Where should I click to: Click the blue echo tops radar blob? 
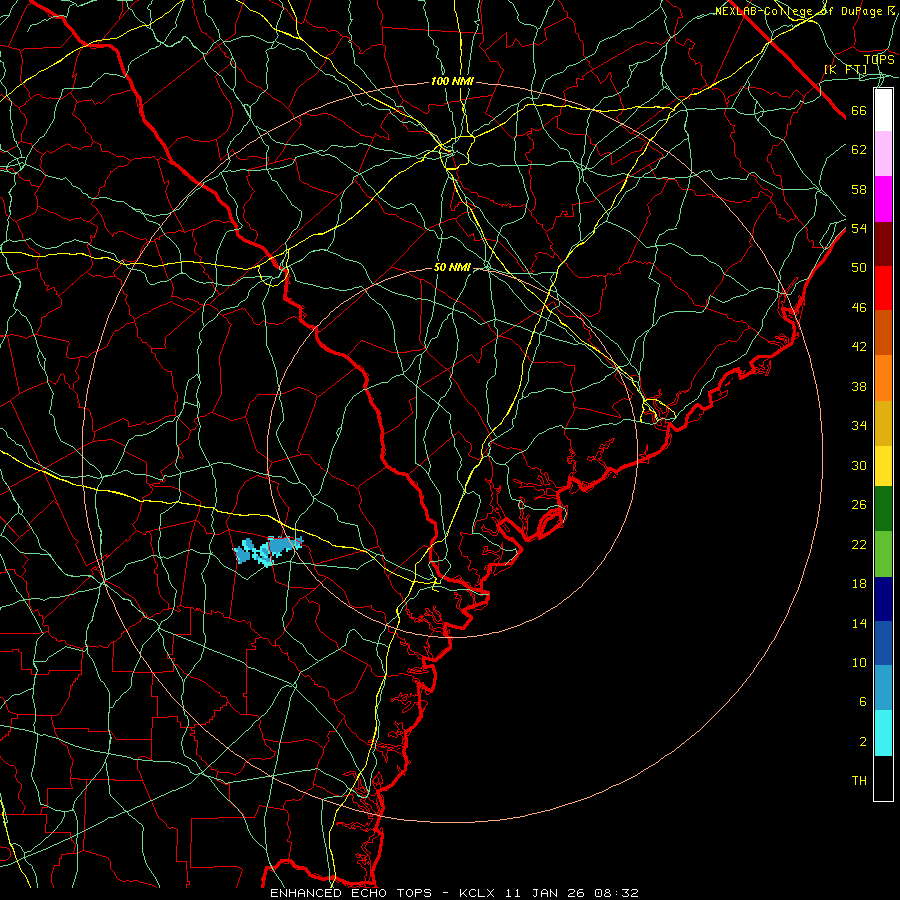(x=267, y=551)
